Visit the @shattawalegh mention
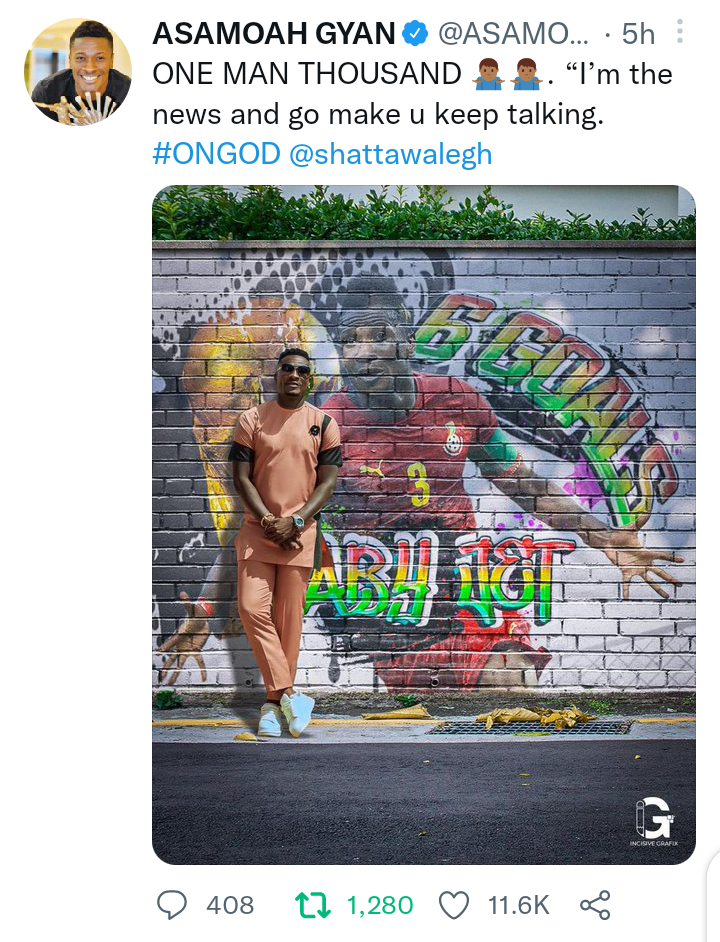This screenshot has width=720, height=942. click(391, 154)
